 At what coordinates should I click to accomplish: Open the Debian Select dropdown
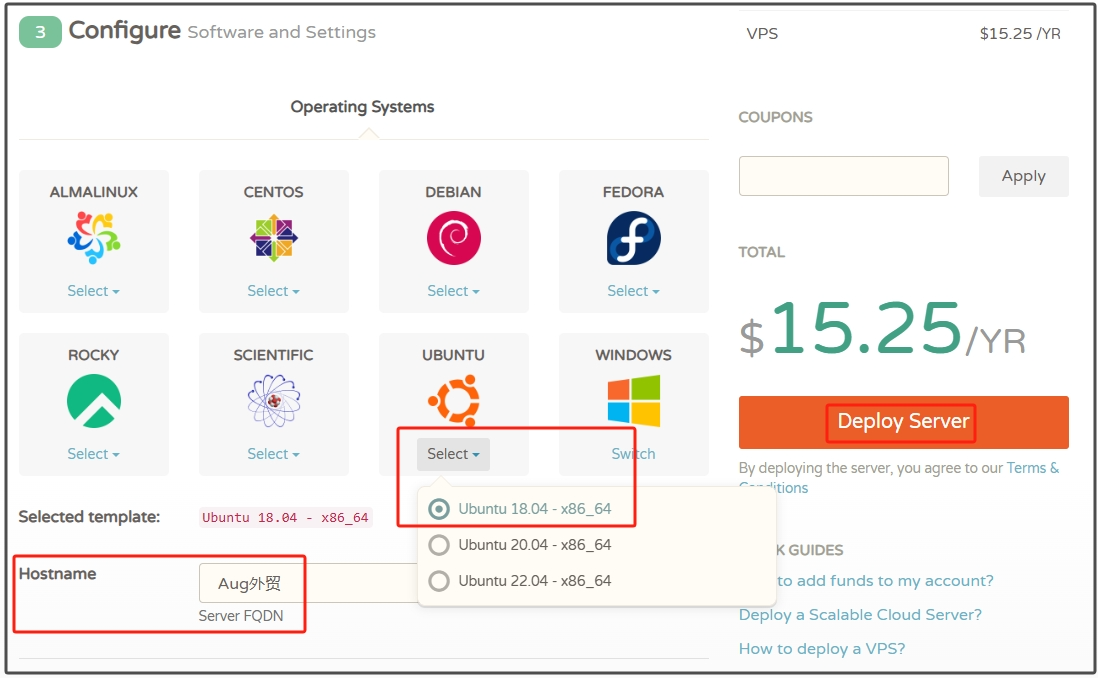click(454, 291)
